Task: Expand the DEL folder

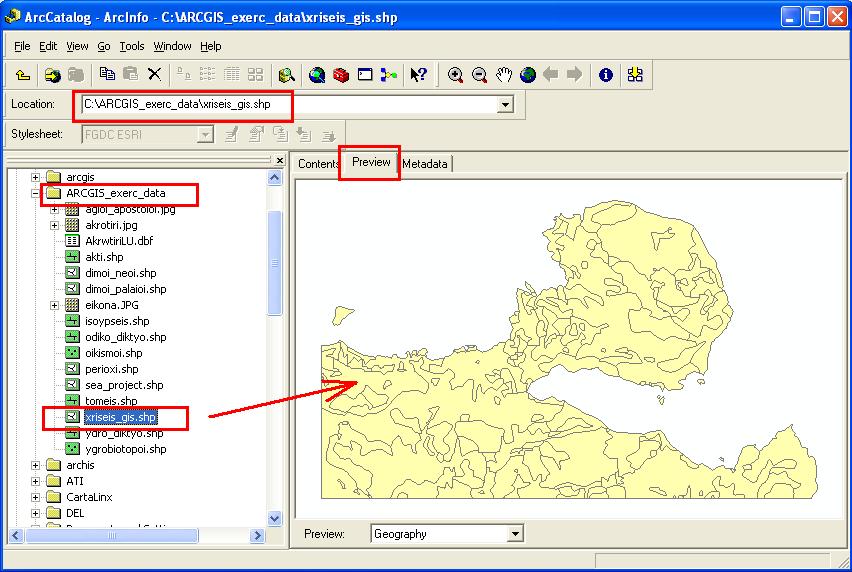Action: point(35,513)
